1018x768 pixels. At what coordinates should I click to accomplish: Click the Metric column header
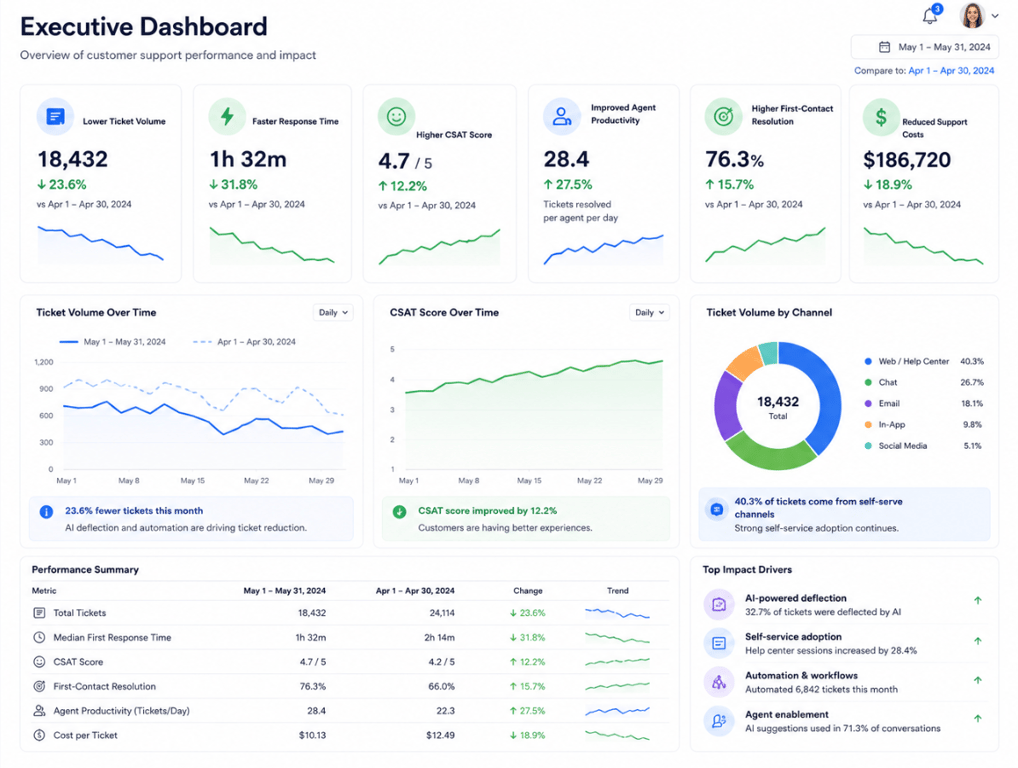click(x=44, y=591)
